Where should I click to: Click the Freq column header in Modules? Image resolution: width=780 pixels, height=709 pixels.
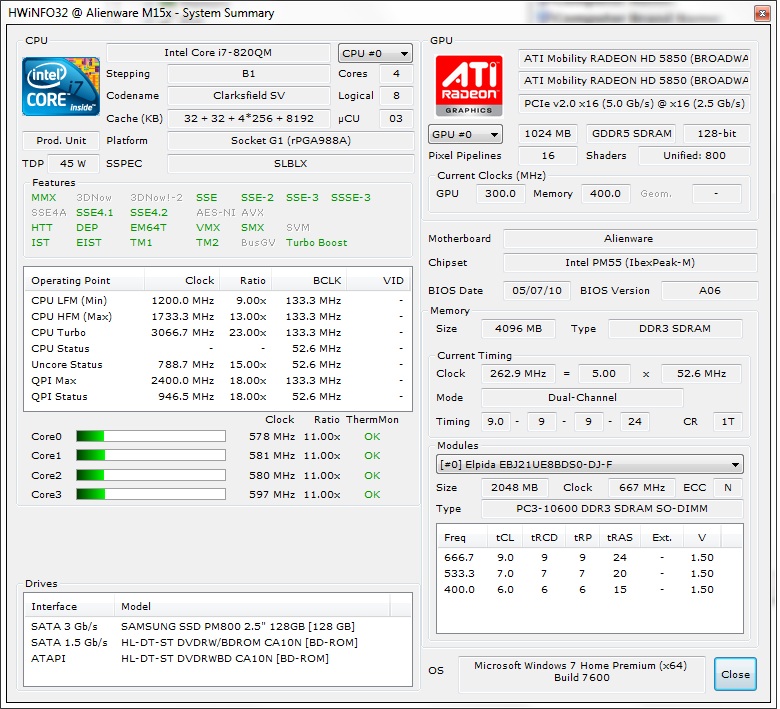click(463, 537)
